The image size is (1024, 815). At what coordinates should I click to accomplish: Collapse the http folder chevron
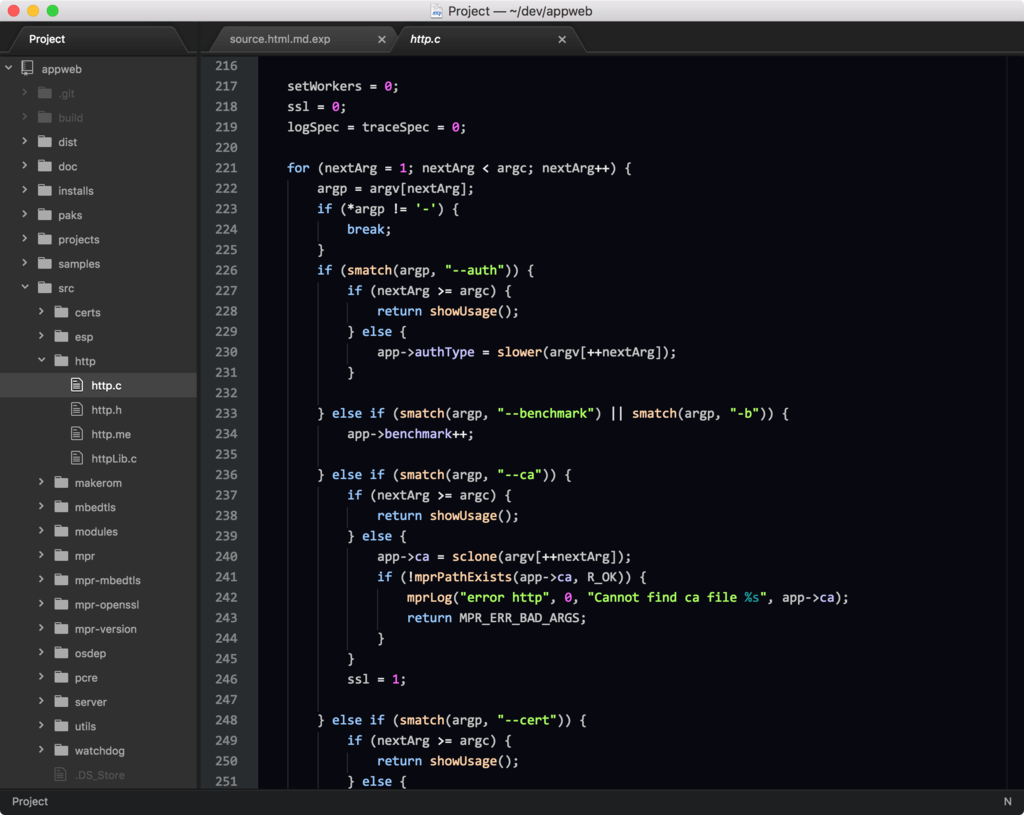coord(42,361)
